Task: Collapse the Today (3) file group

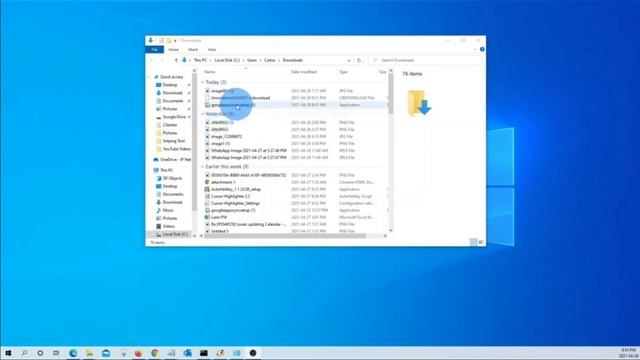Action: (x=203, y=82)
